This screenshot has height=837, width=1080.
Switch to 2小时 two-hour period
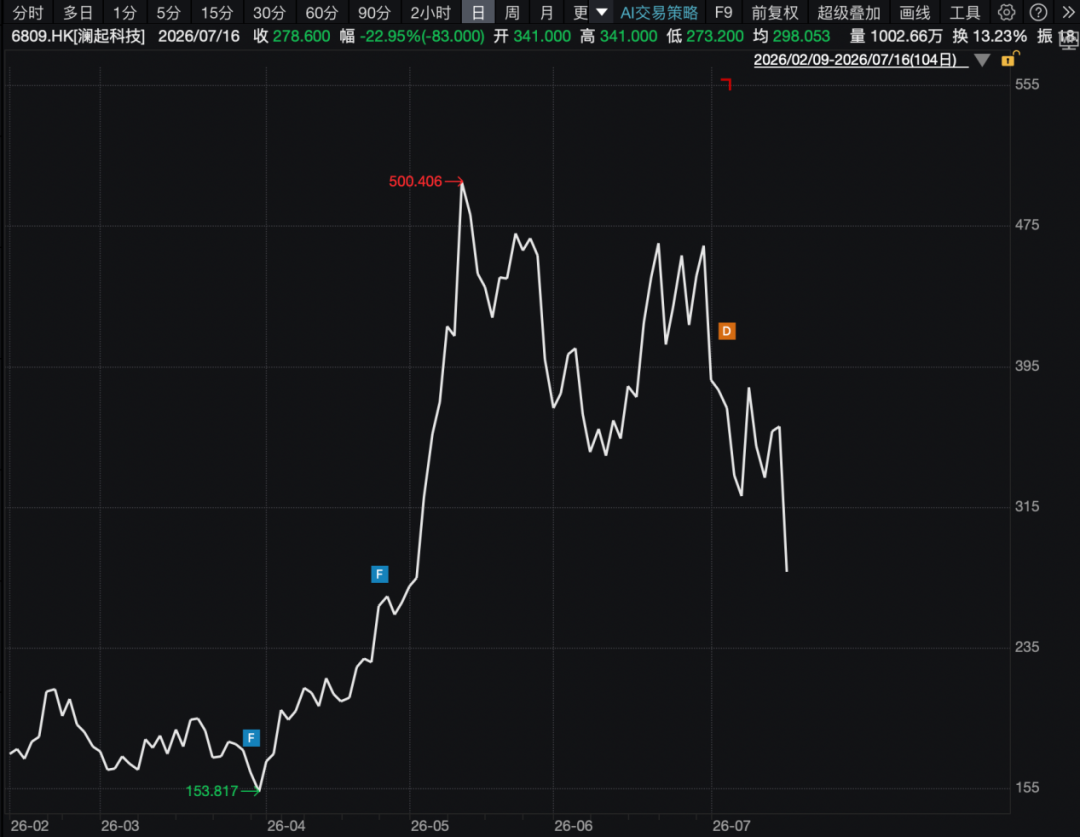tap(430, 12)
